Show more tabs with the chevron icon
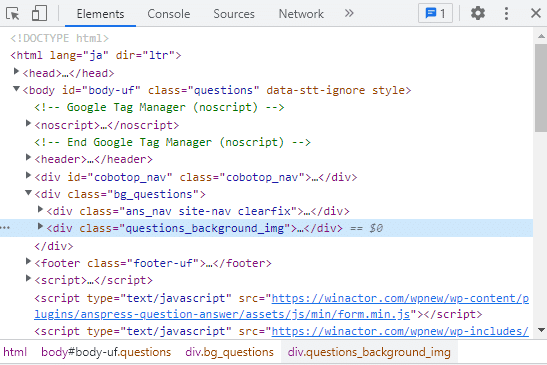The width and height of the screenshot is (547, 365). pos(349,13)
